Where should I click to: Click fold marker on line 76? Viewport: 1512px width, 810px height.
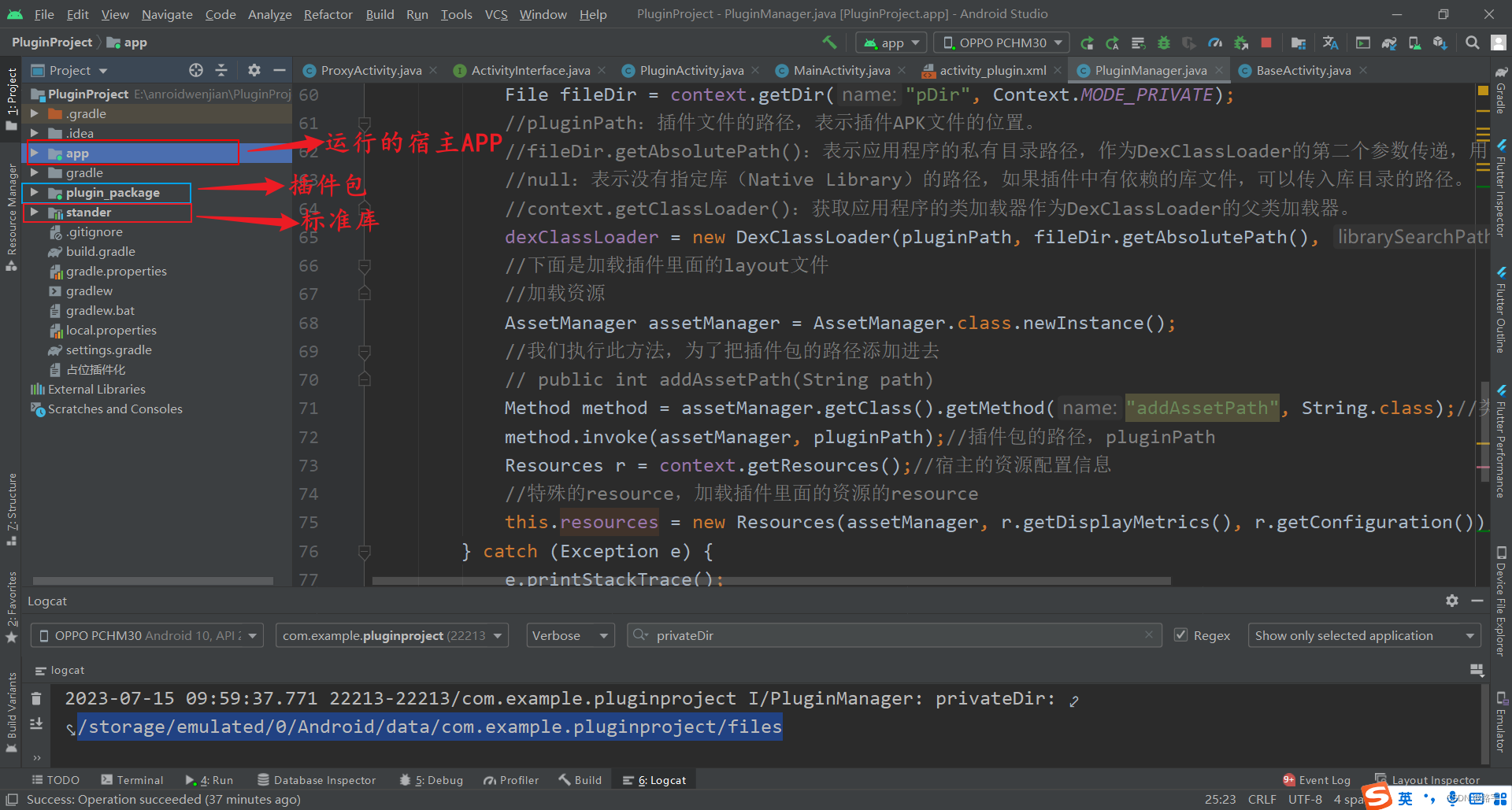[x=364, y=551]
